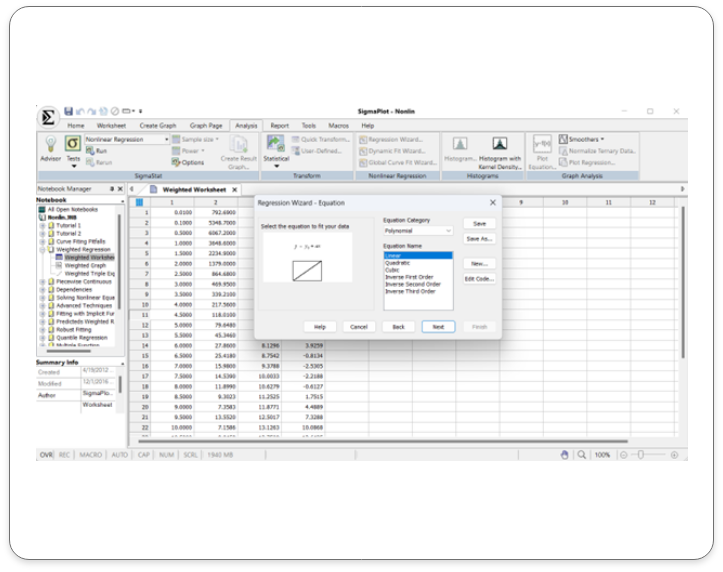Click Run in the SigmaStat group
The width and height of the screenshot is (723, 572).
pyautogui.click(x=100, y=151)
